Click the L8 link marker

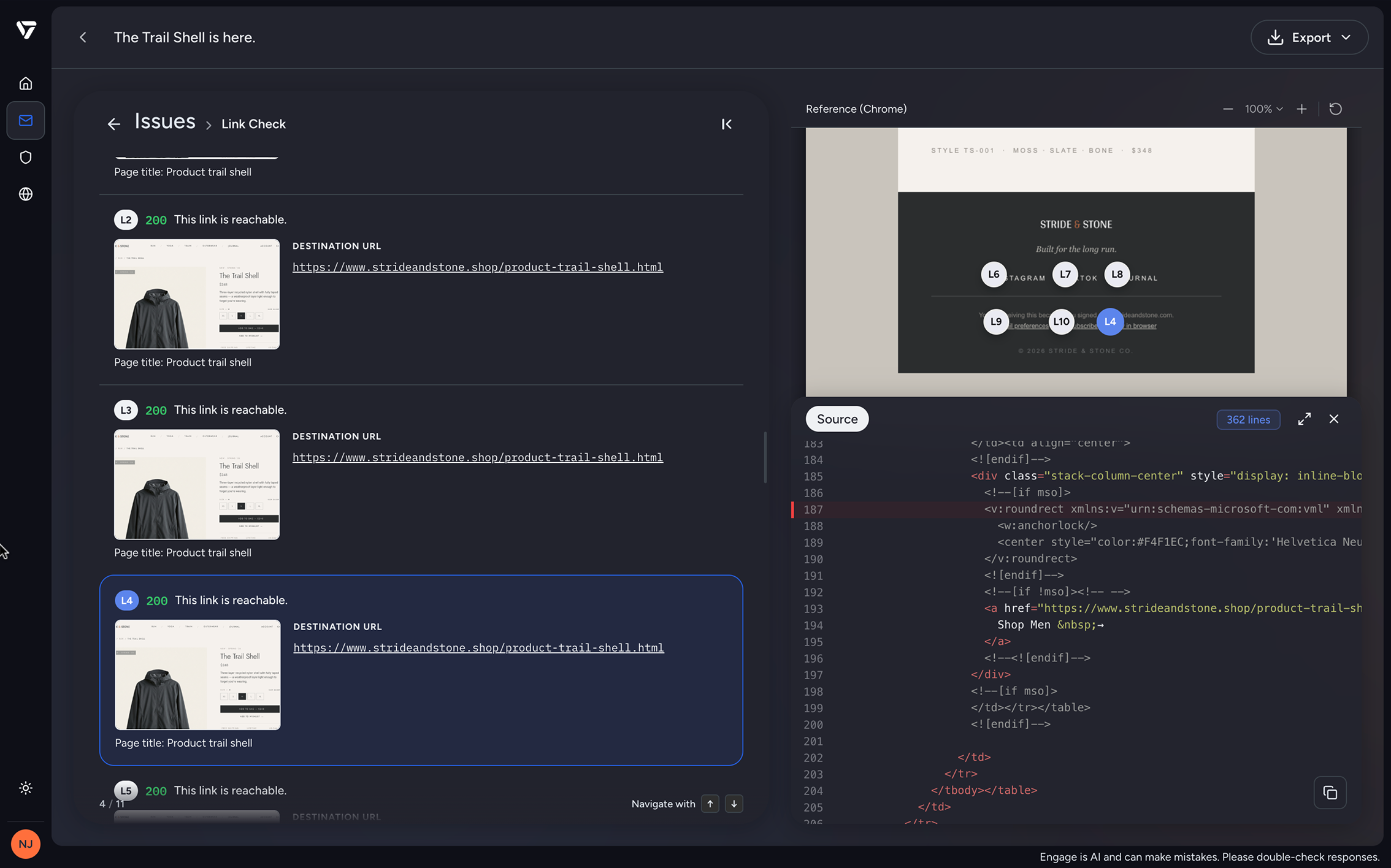[1117, 275]
